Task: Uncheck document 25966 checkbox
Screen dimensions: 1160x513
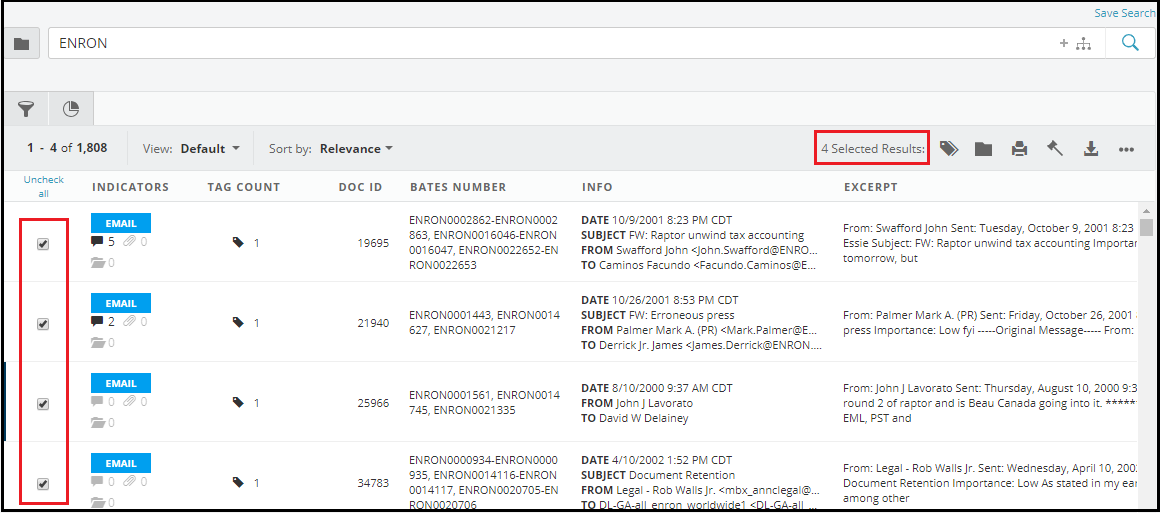Action: [x=43, y=404]
